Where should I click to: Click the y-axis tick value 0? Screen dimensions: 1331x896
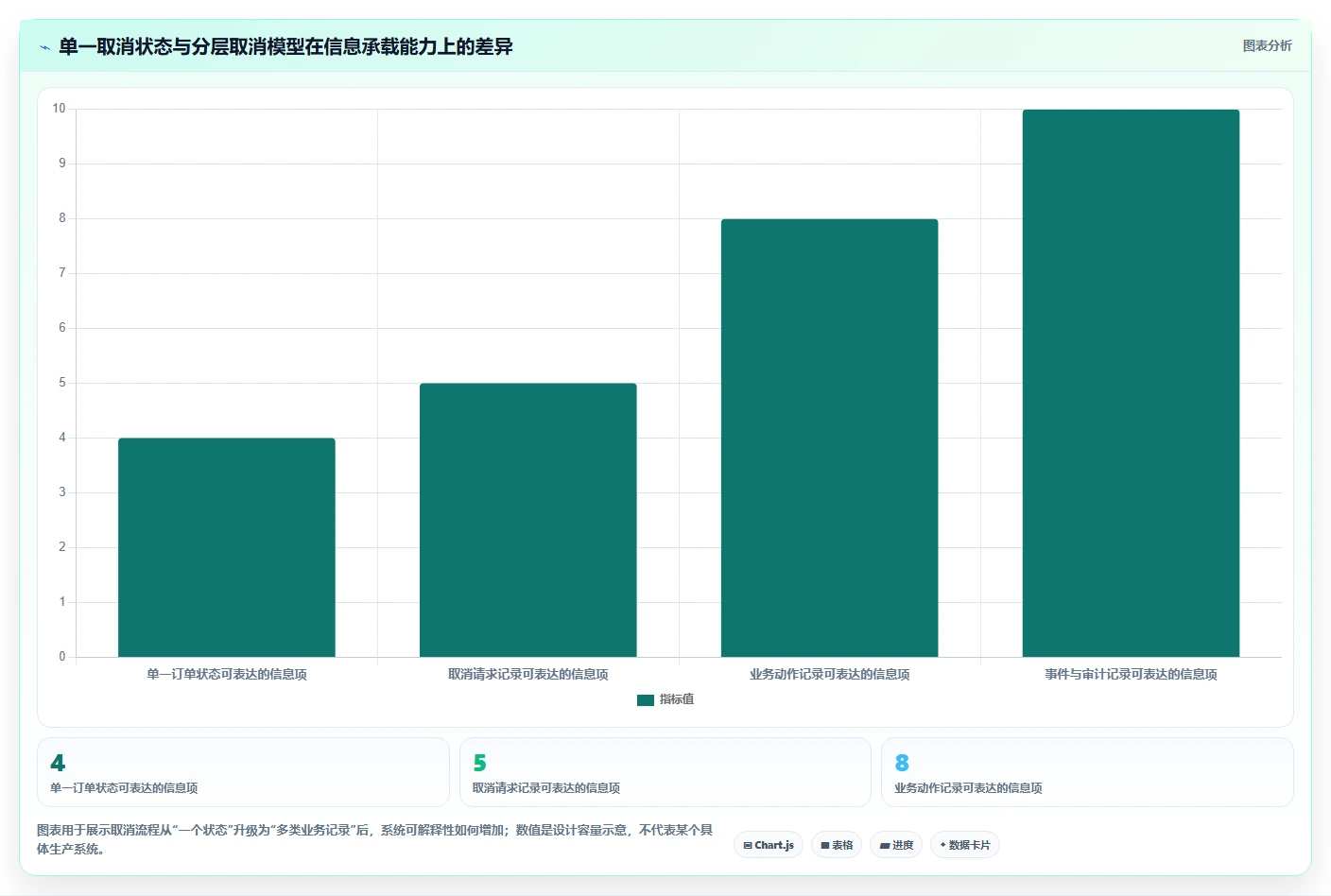point(62,657)
